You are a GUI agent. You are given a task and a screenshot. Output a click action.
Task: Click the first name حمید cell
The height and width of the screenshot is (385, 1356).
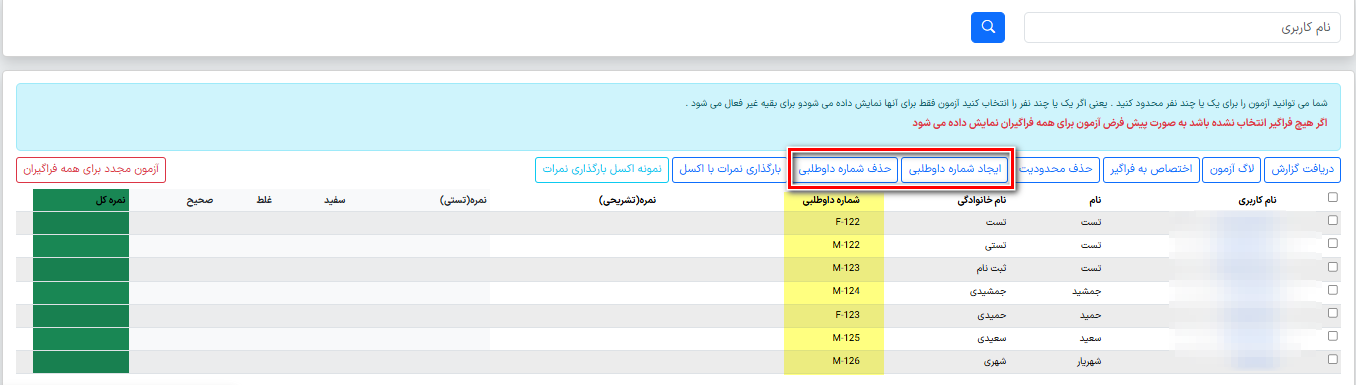coord(1090,315)
